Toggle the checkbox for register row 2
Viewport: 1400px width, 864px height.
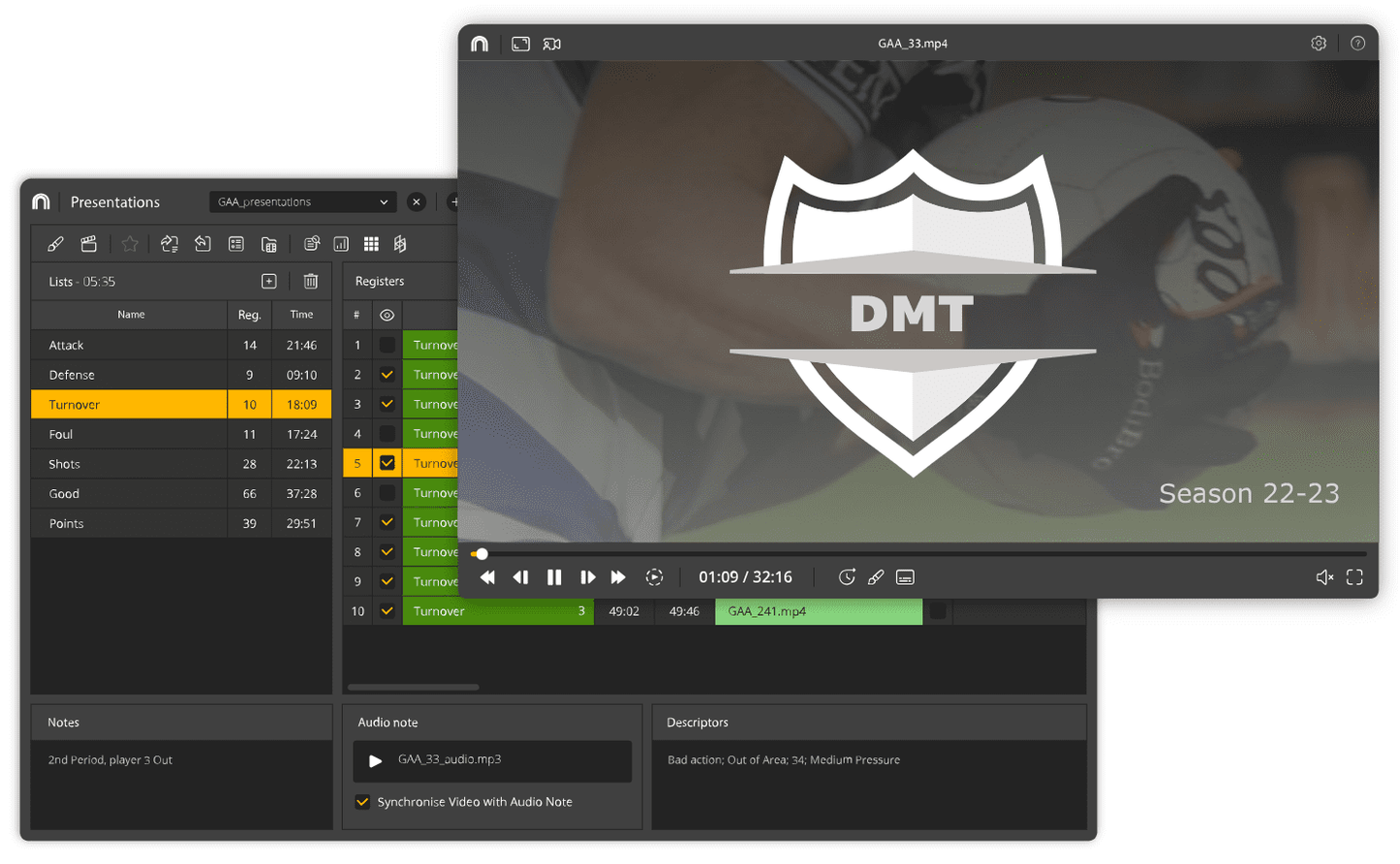[387, 375]
